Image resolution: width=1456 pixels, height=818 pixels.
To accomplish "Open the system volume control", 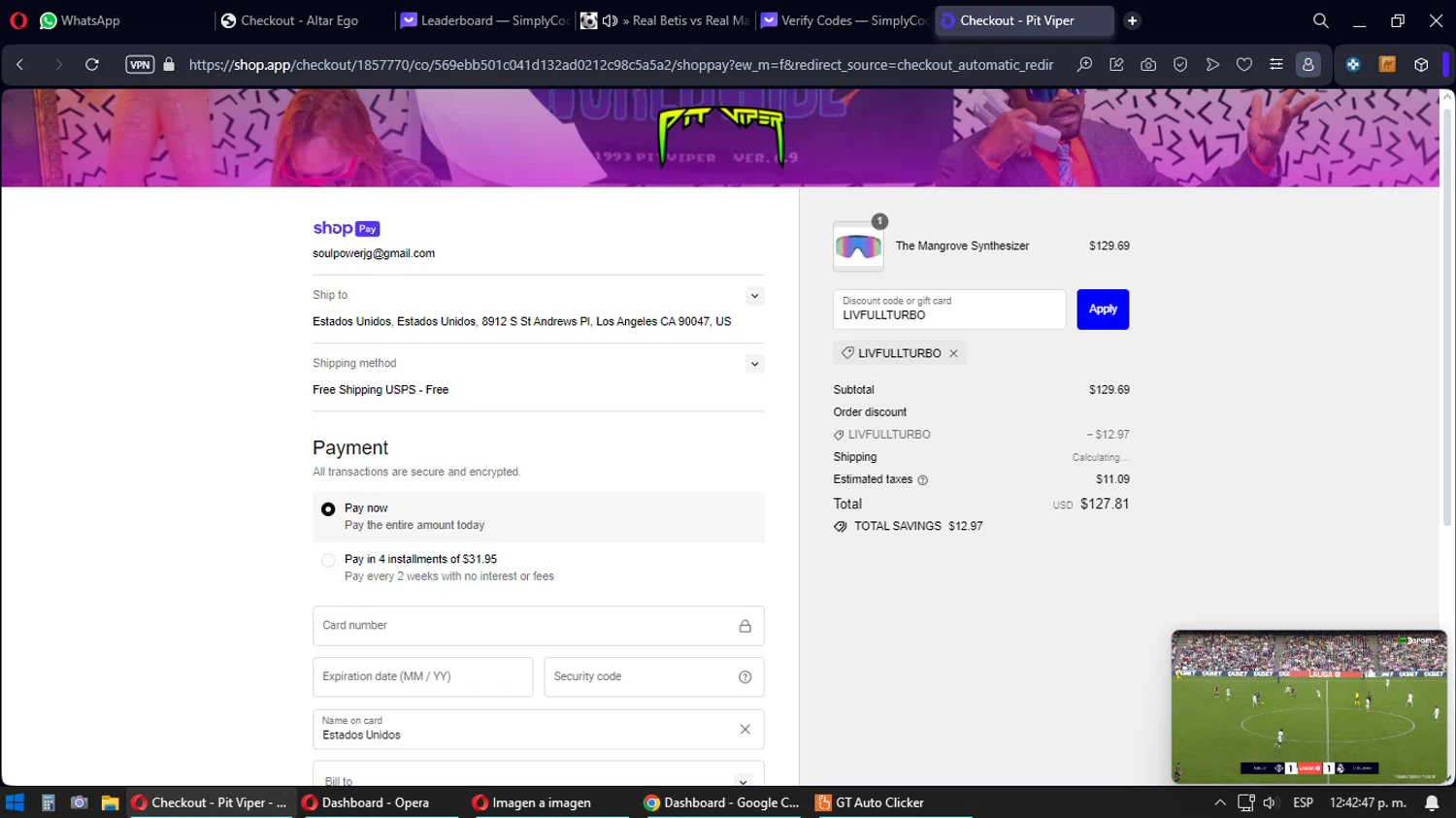I will click(x=1269, y=802).
